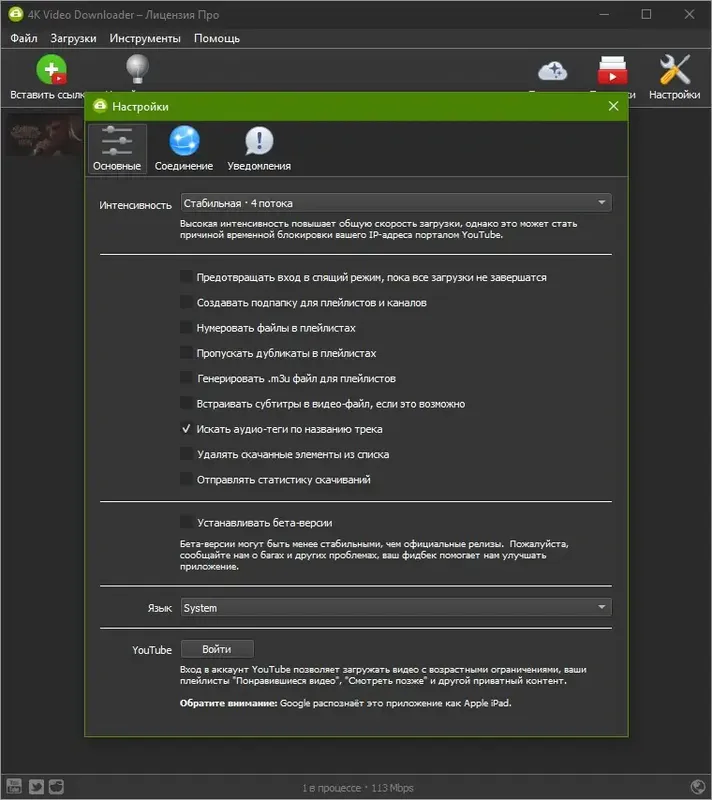Open the Интенсивность dropdown
712x800 pixels.
click(x=396, y=203)
